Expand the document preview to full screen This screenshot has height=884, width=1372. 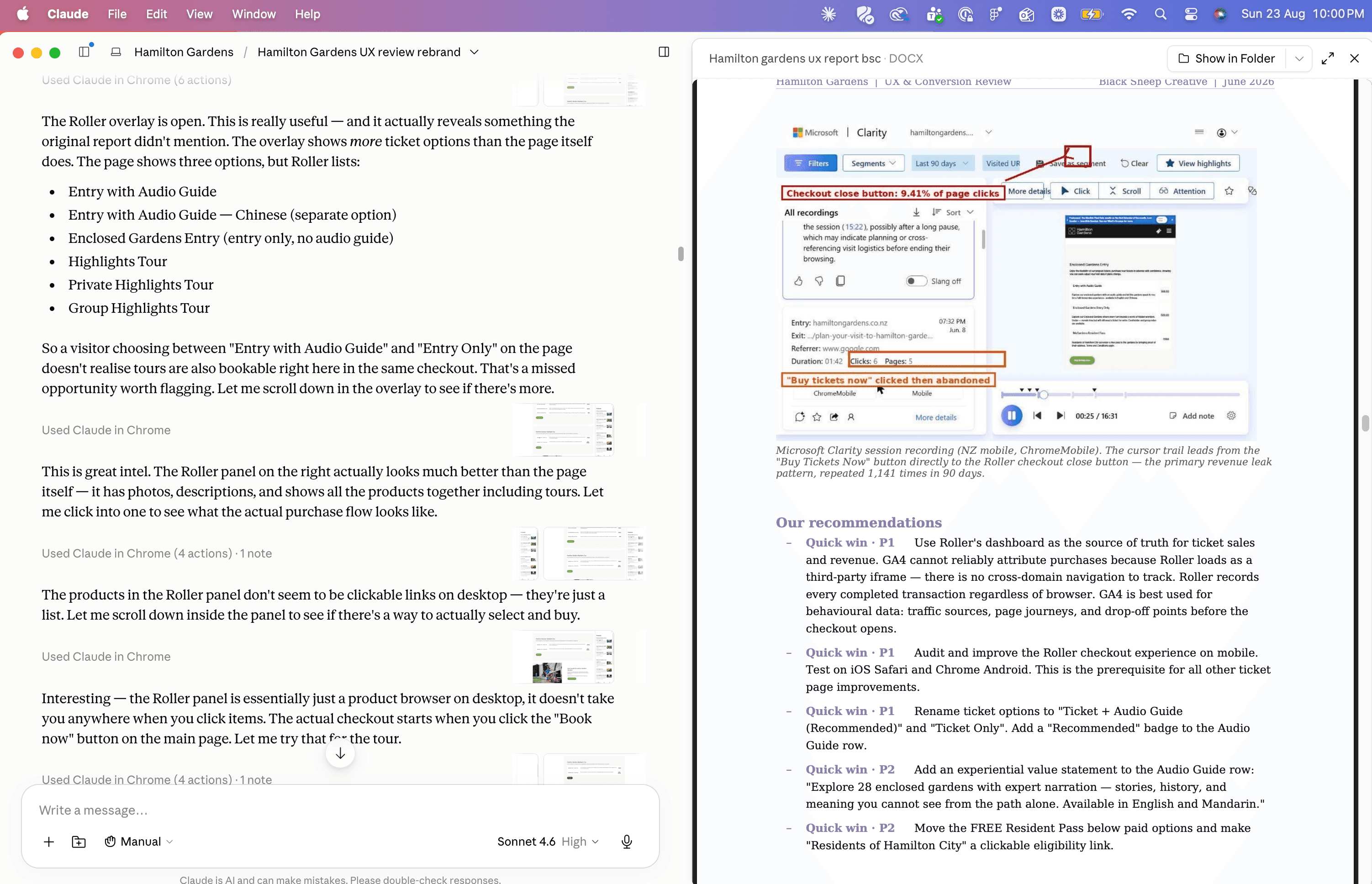coord(1328,58)
